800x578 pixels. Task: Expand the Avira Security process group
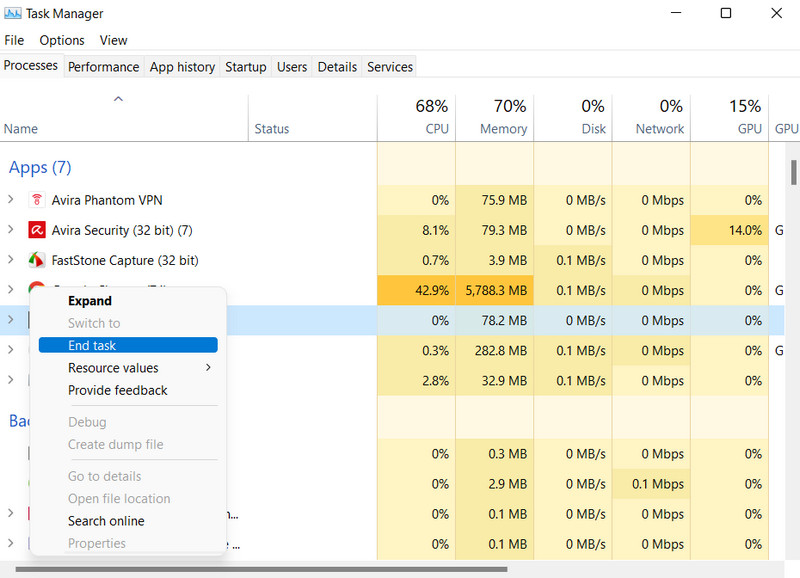11,230
